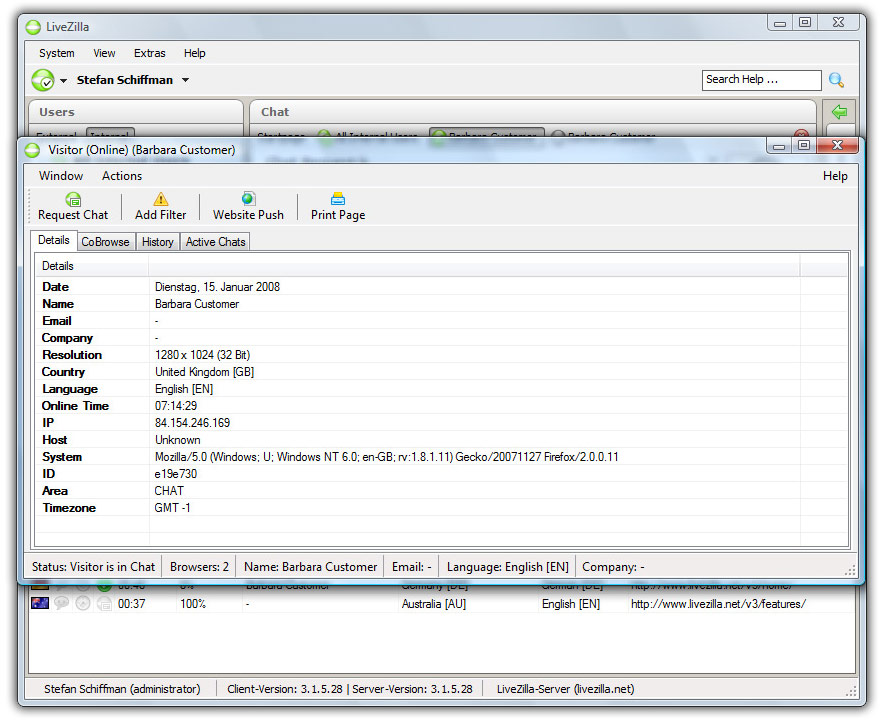The height and width of the screenshot is (720, 883).
Task: Click 'Status: Visitor is in Chat' in status bar
Action: [93, 566]
